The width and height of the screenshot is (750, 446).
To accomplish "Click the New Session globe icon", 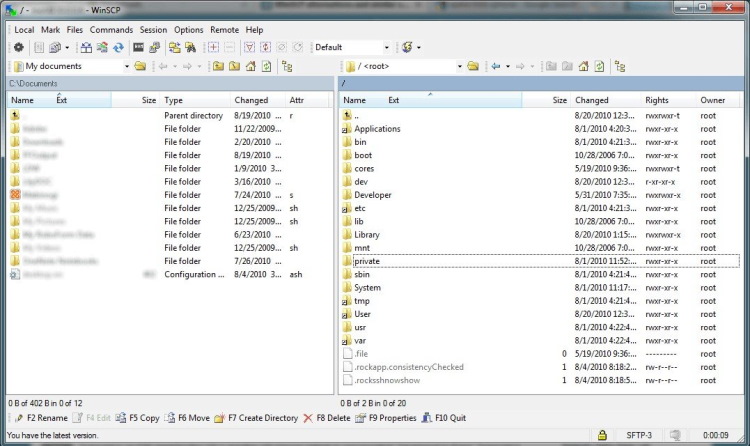I will [x=407, y=47].
